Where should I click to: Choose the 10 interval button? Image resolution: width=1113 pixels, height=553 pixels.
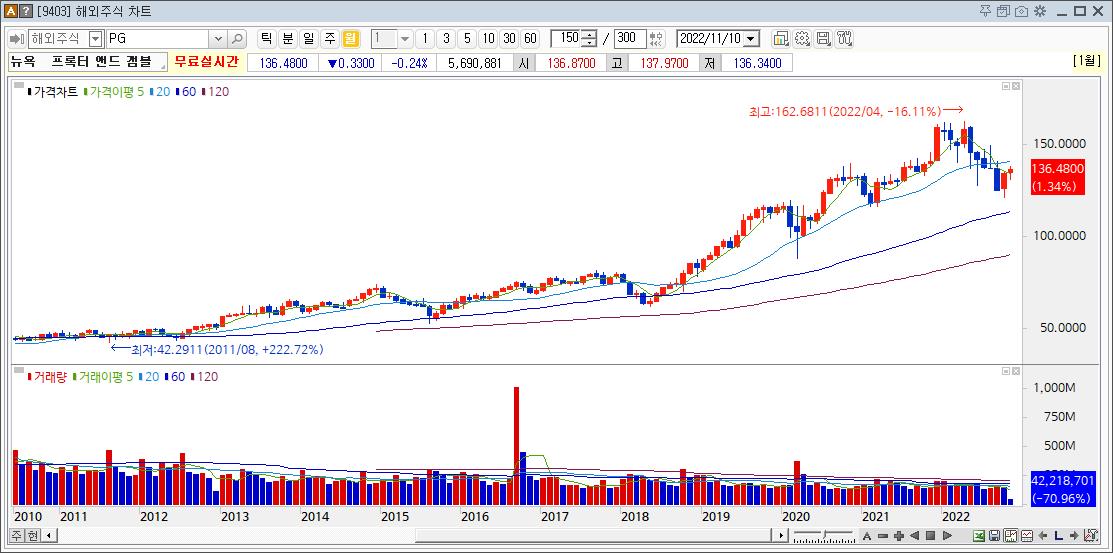[x=488, y=38]
